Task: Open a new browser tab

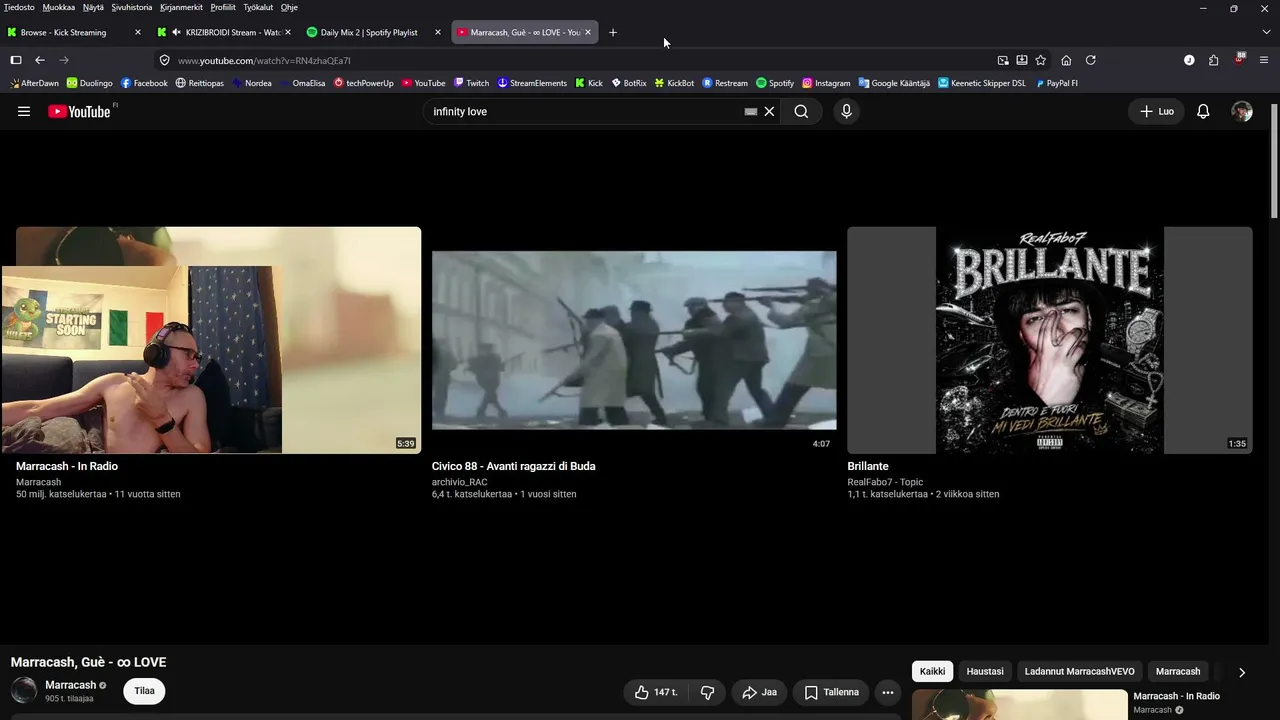Action: [613, 32]
